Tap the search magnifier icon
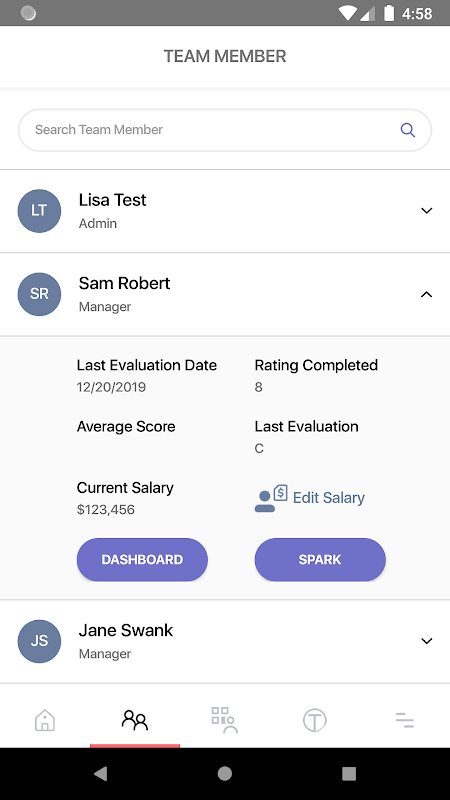The height and width of the screenshot is (800, 450). (x=407, y=130)
